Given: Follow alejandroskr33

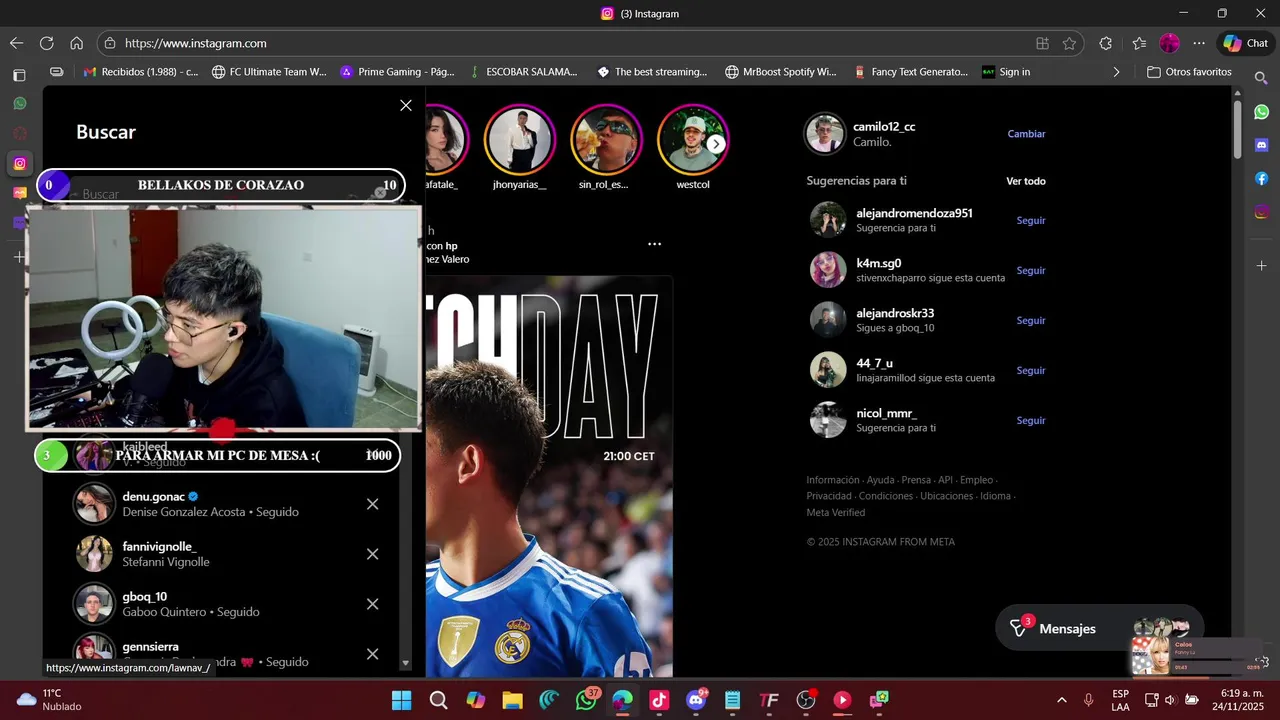Looking at the screenshot, I should 1031,320.
